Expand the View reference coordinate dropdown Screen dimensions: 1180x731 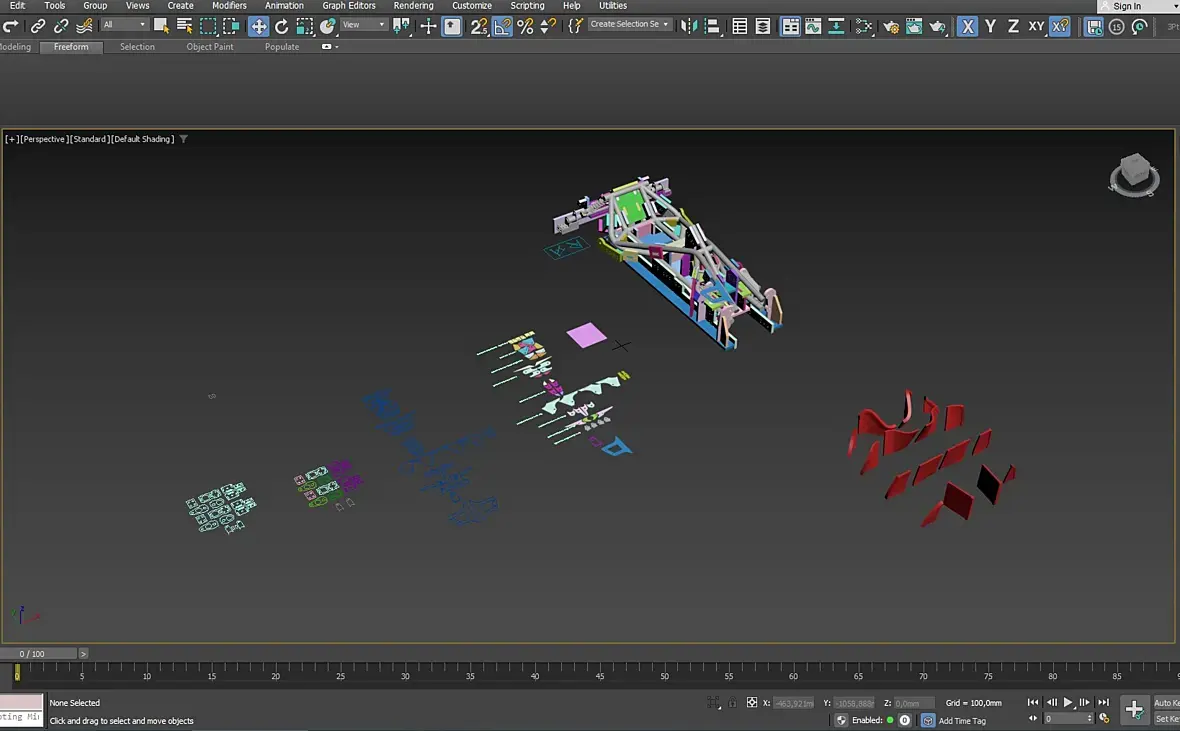coord(363,25)
